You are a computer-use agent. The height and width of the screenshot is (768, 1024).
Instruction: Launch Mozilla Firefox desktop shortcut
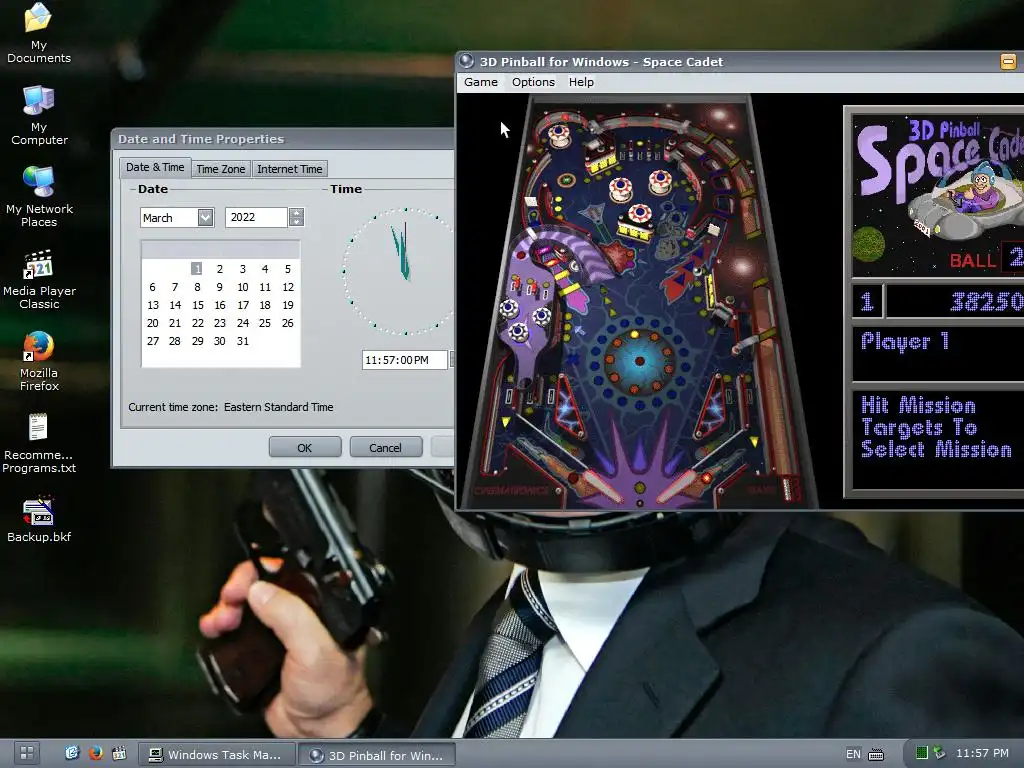(x=39, y=361)
